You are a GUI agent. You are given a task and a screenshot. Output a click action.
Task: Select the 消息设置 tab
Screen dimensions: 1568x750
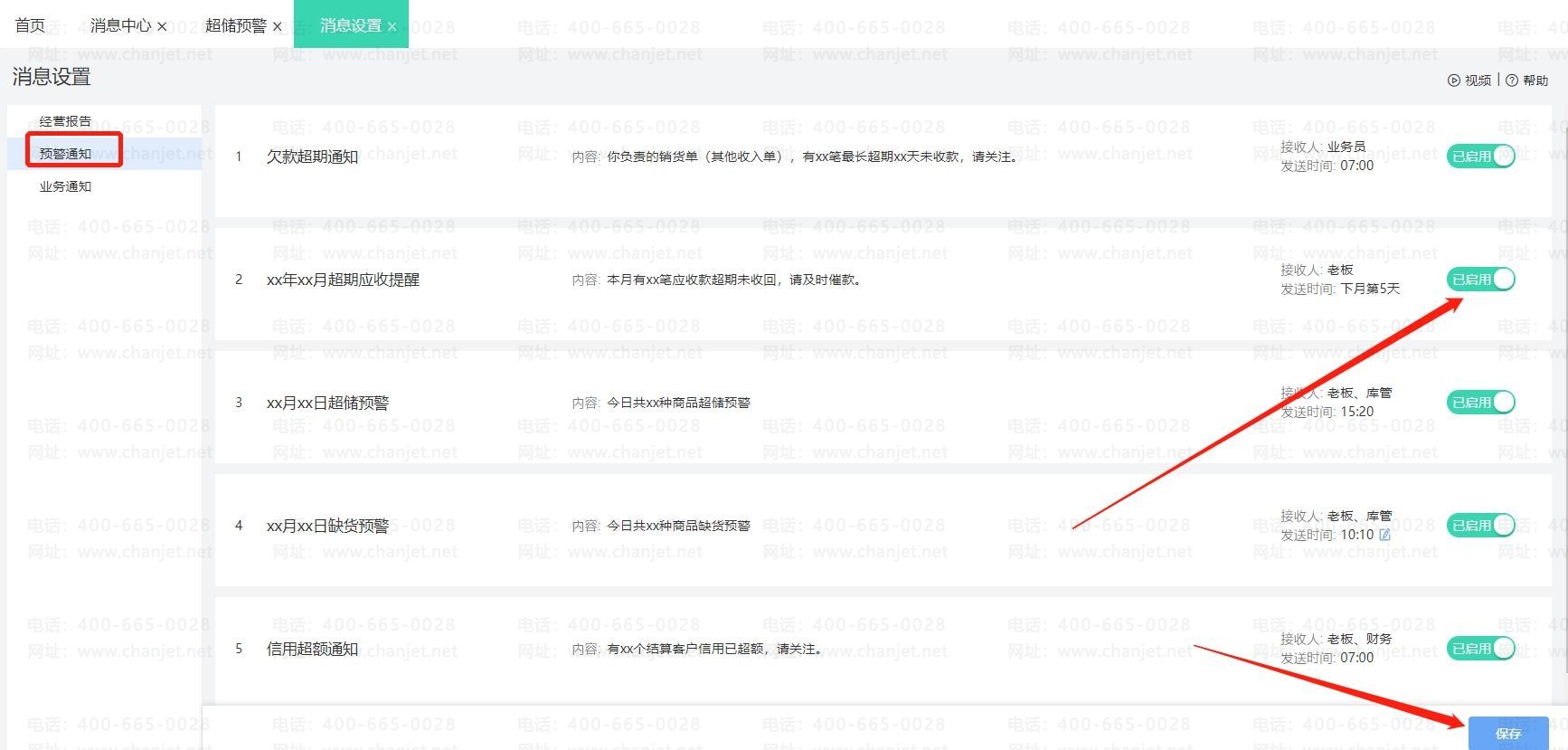(x=351, y=25)
